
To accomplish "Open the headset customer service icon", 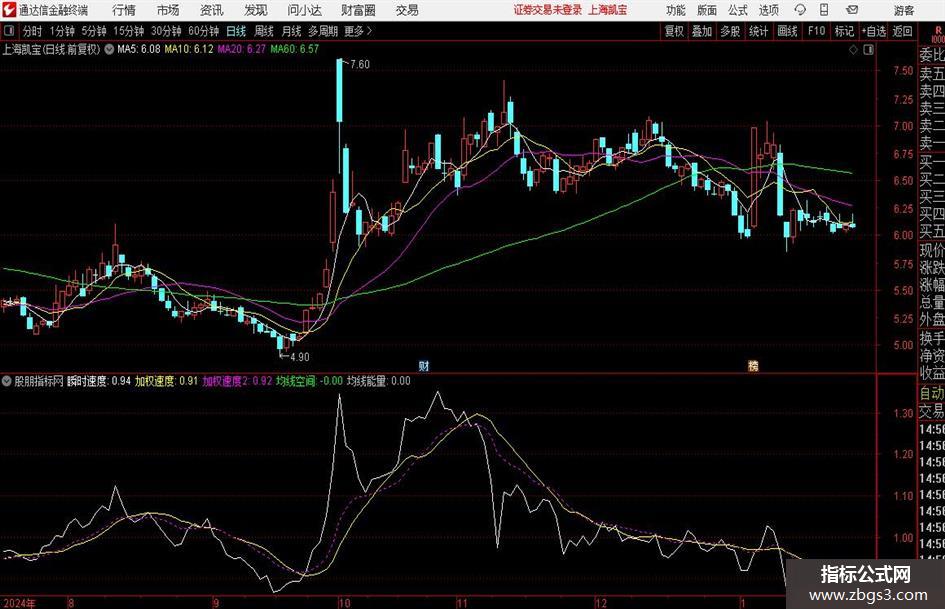I will coord(800,10).
